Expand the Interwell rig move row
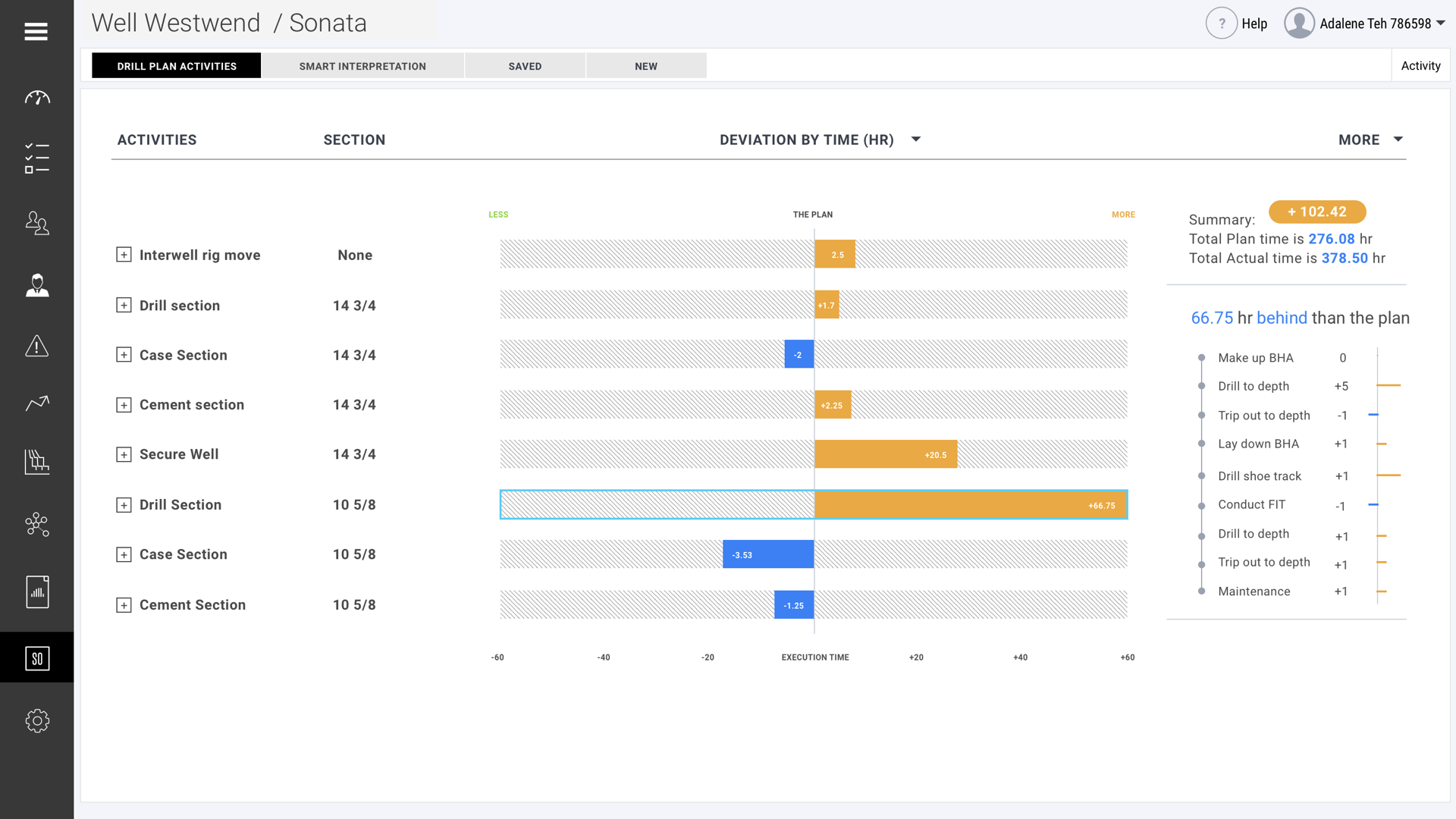Screen dimensions: 1456x819 124,255
